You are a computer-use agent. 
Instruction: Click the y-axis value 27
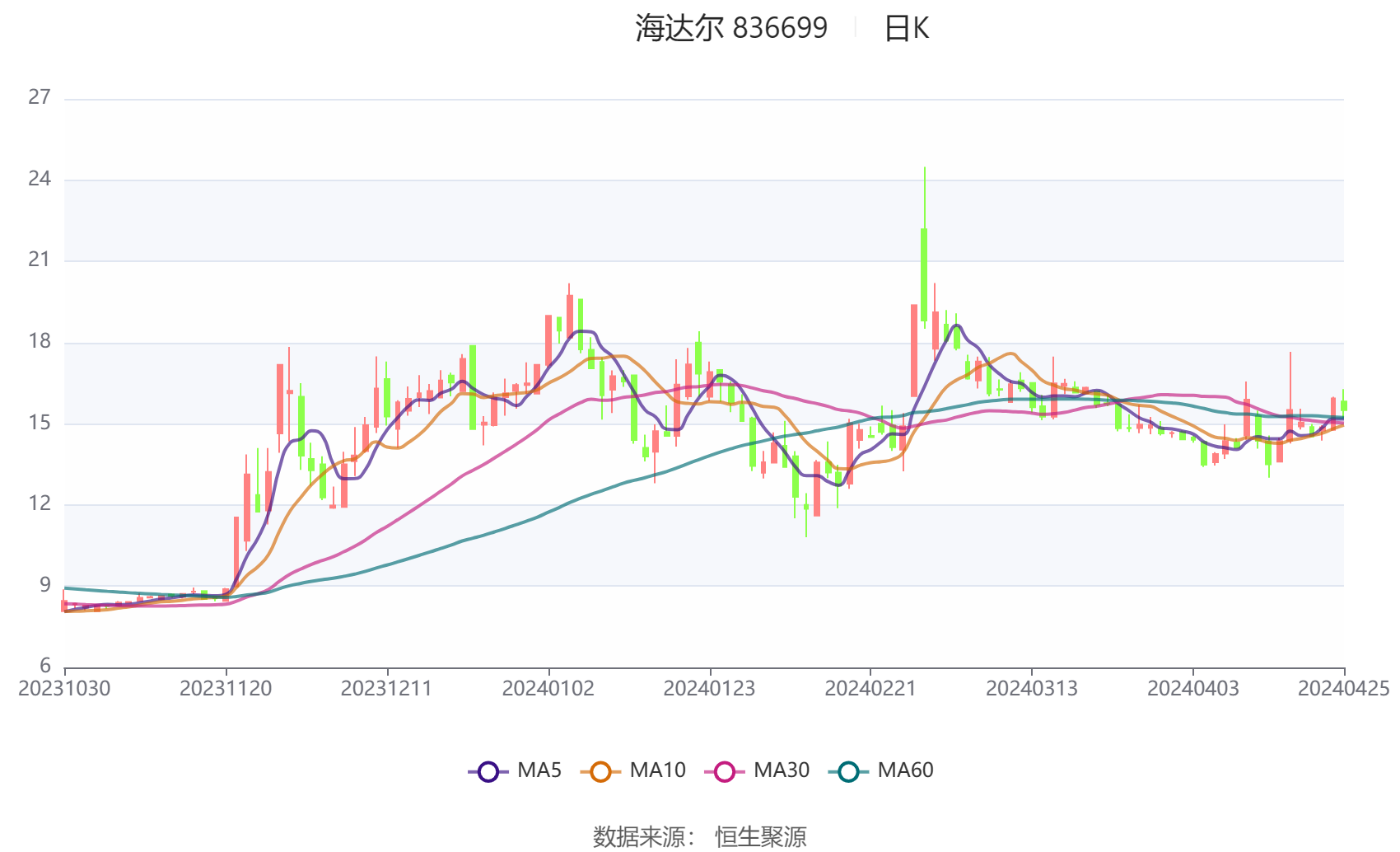click(x=40, y=97)
